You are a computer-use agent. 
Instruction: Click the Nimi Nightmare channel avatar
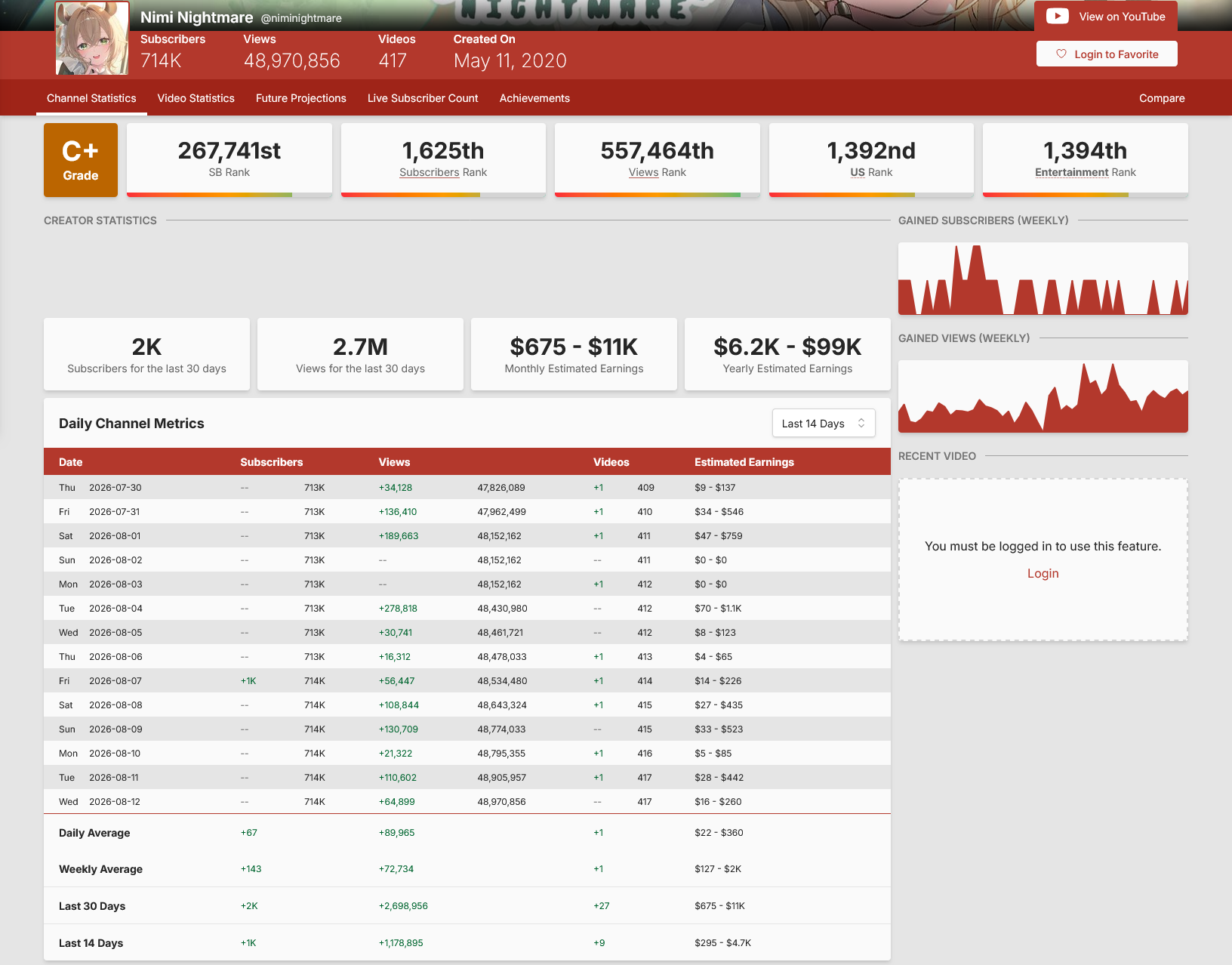(x=92, y=38)
